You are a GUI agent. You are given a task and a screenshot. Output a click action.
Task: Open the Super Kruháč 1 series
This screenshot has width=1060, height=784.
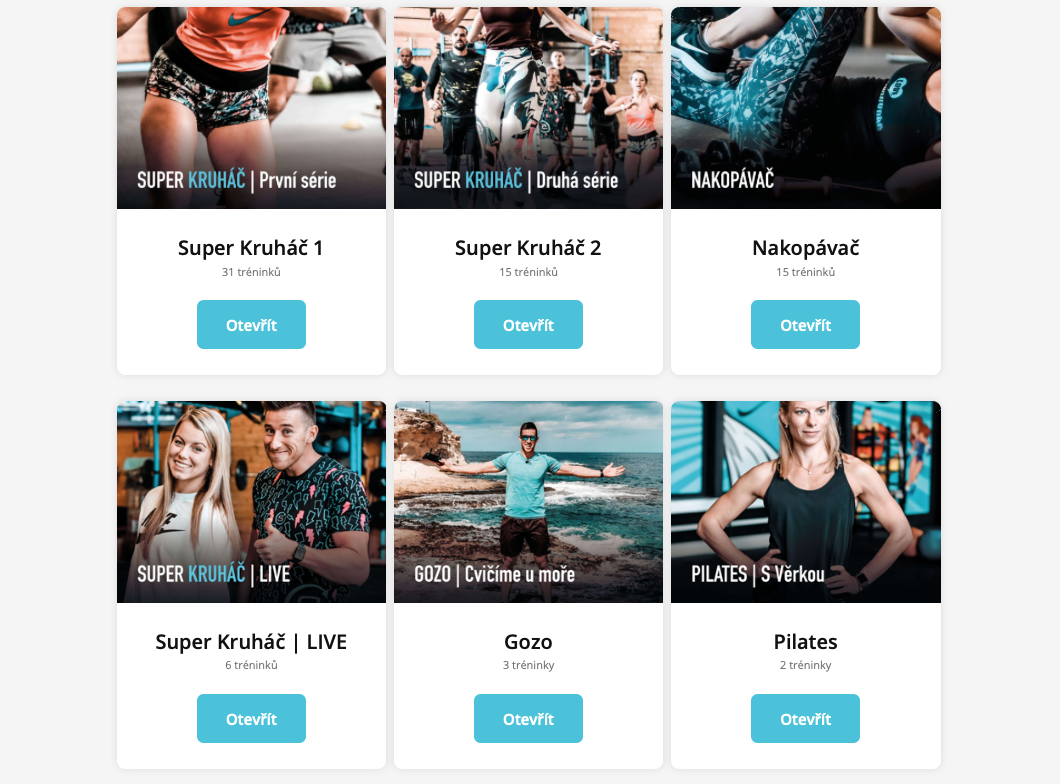[x=251, y=324]
